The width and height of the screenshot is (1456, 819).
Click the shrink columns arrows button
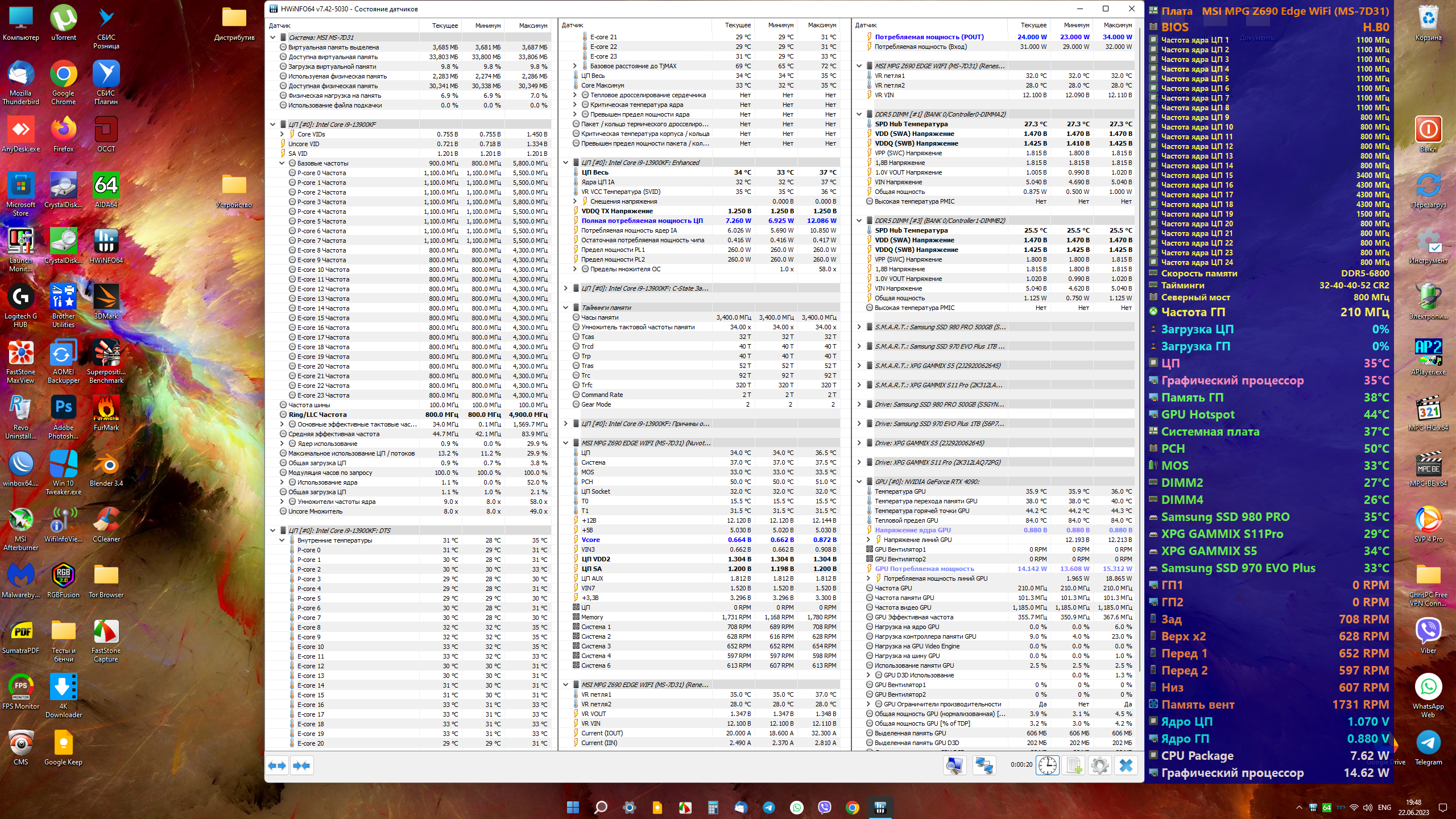[x=301, y=766]
